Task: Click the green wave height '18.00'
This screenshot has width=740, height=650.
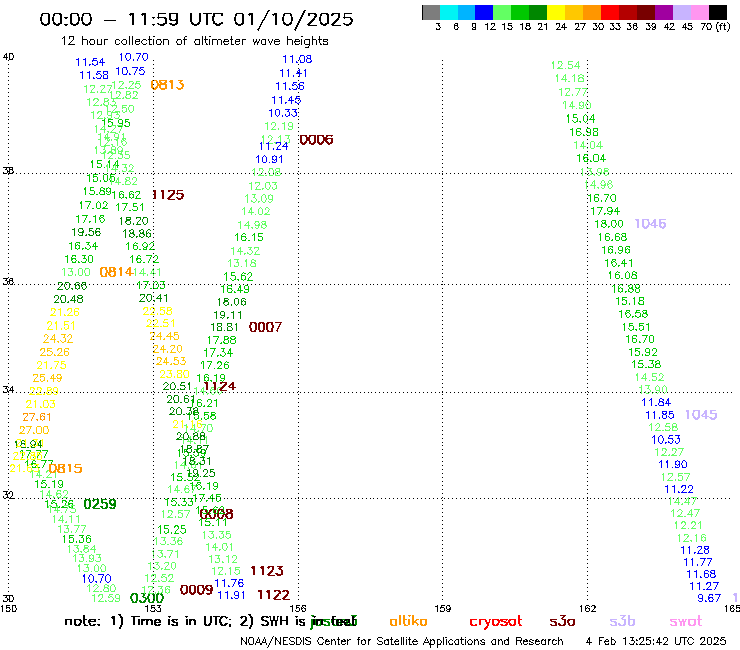Action: click(x=609, y=224)
